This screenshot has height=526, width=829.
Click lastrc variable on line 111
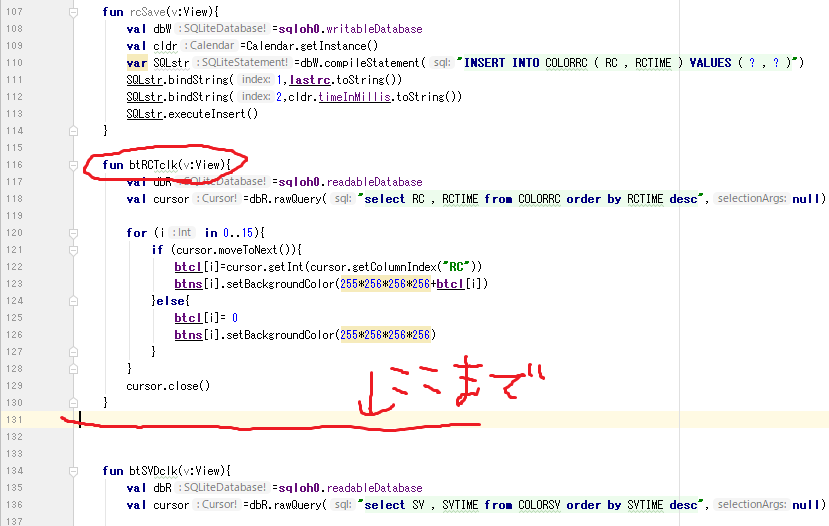point(310,80)
